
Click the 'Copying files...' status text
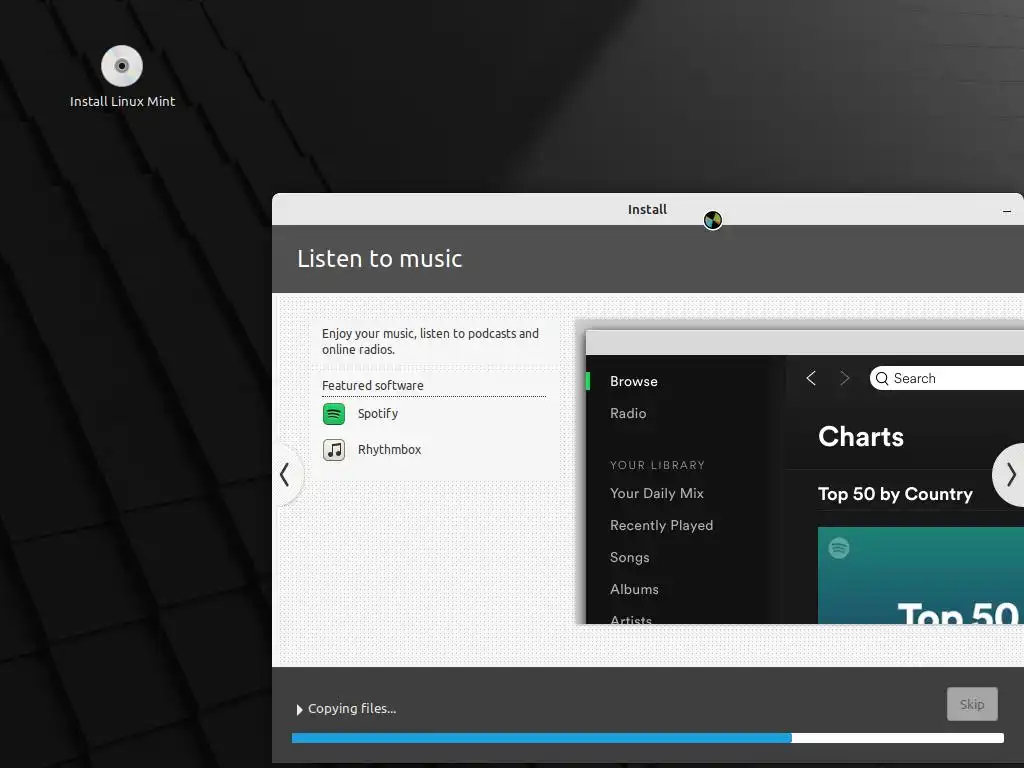[x=352, y=709]
